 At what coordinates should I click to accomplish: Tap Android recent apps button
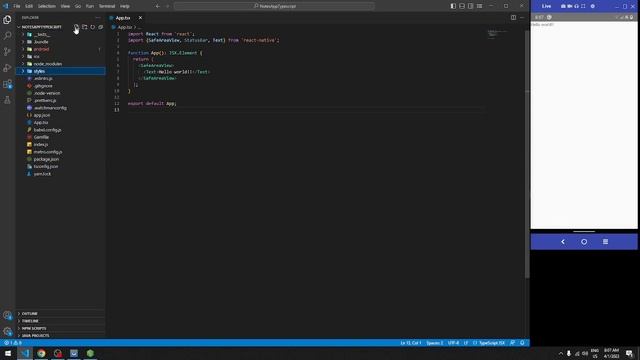[606, 242]
